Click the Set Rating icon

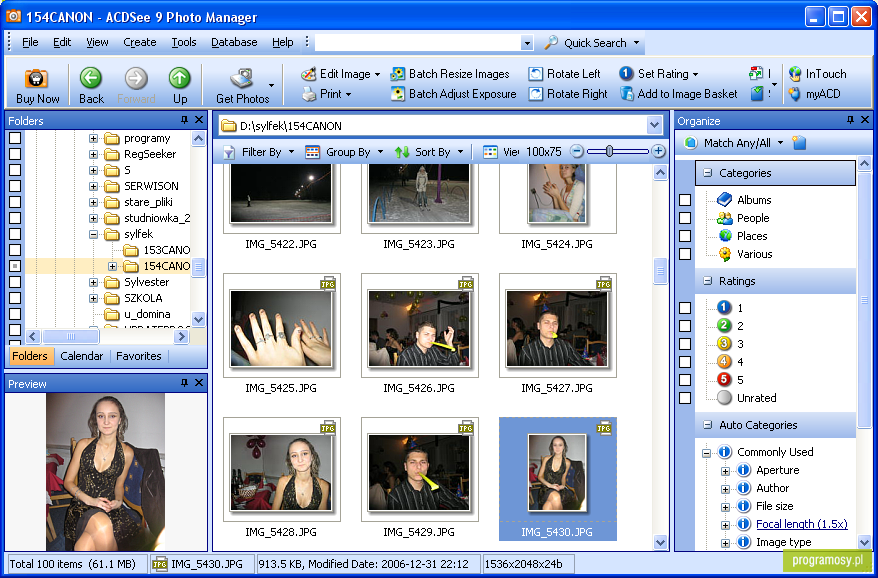click(x=627, y=73)
